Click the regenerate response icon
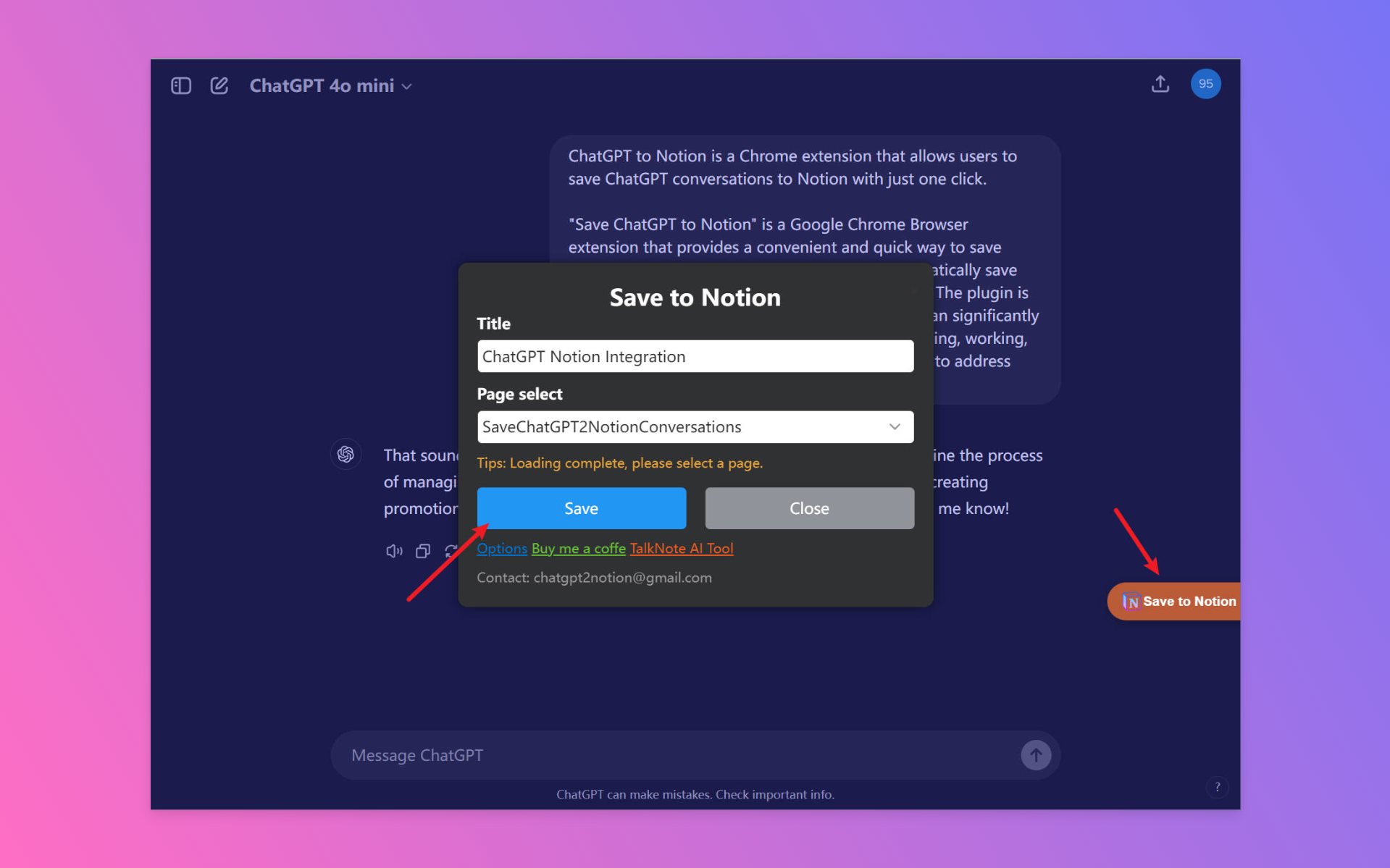This screenshot has width=1390, height=868. (451, 551)
